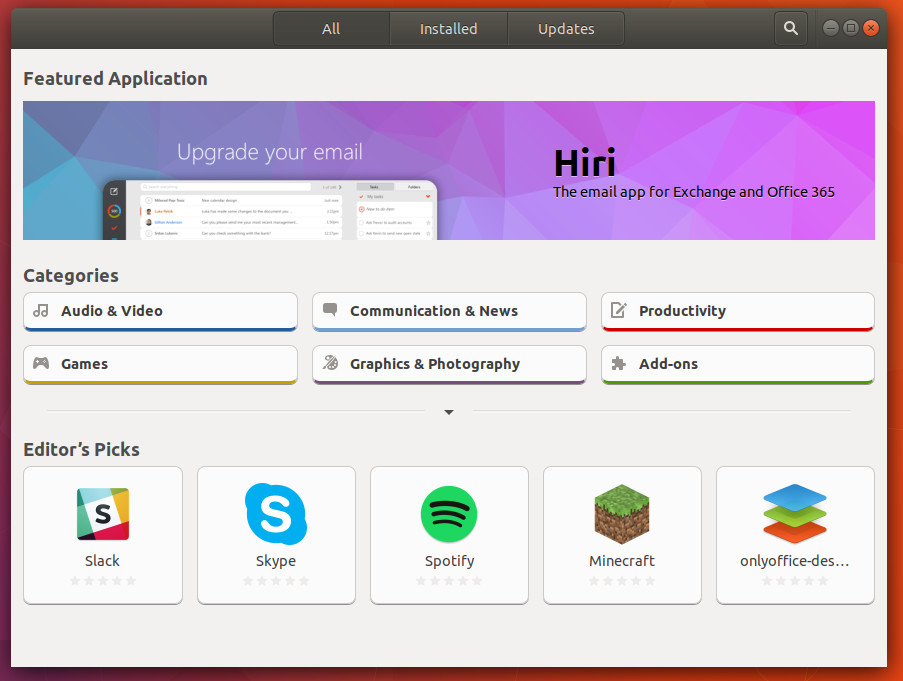
Task: Open the Productivity category
Action: click(x=738, y=311)
